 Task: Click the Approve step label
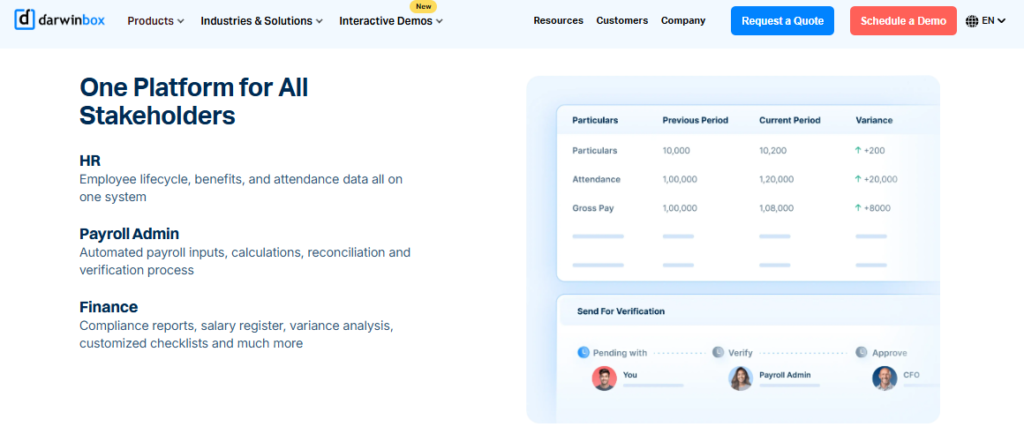pos(889,353)
